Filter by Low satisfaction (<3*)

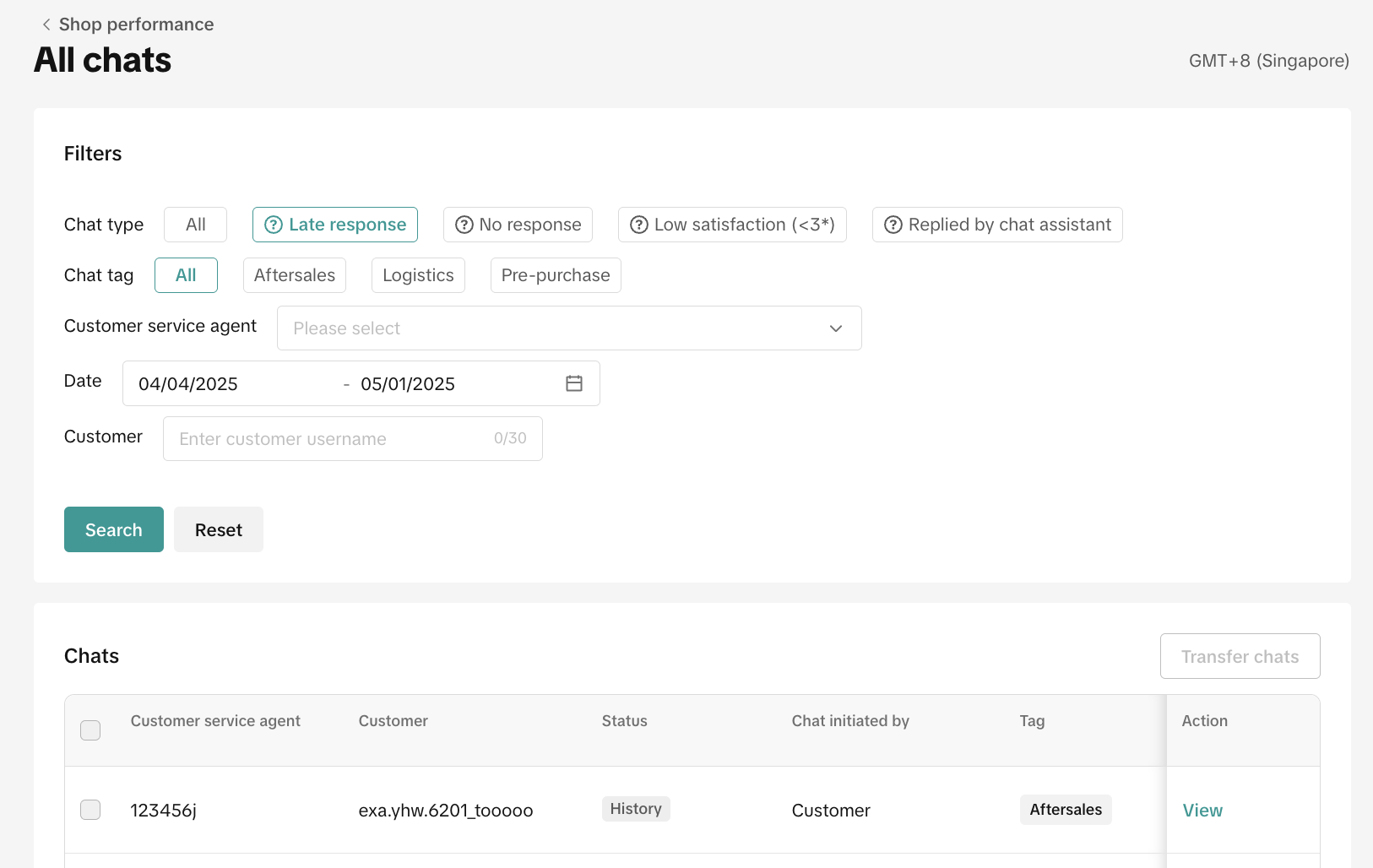click(x=732, y=225)
